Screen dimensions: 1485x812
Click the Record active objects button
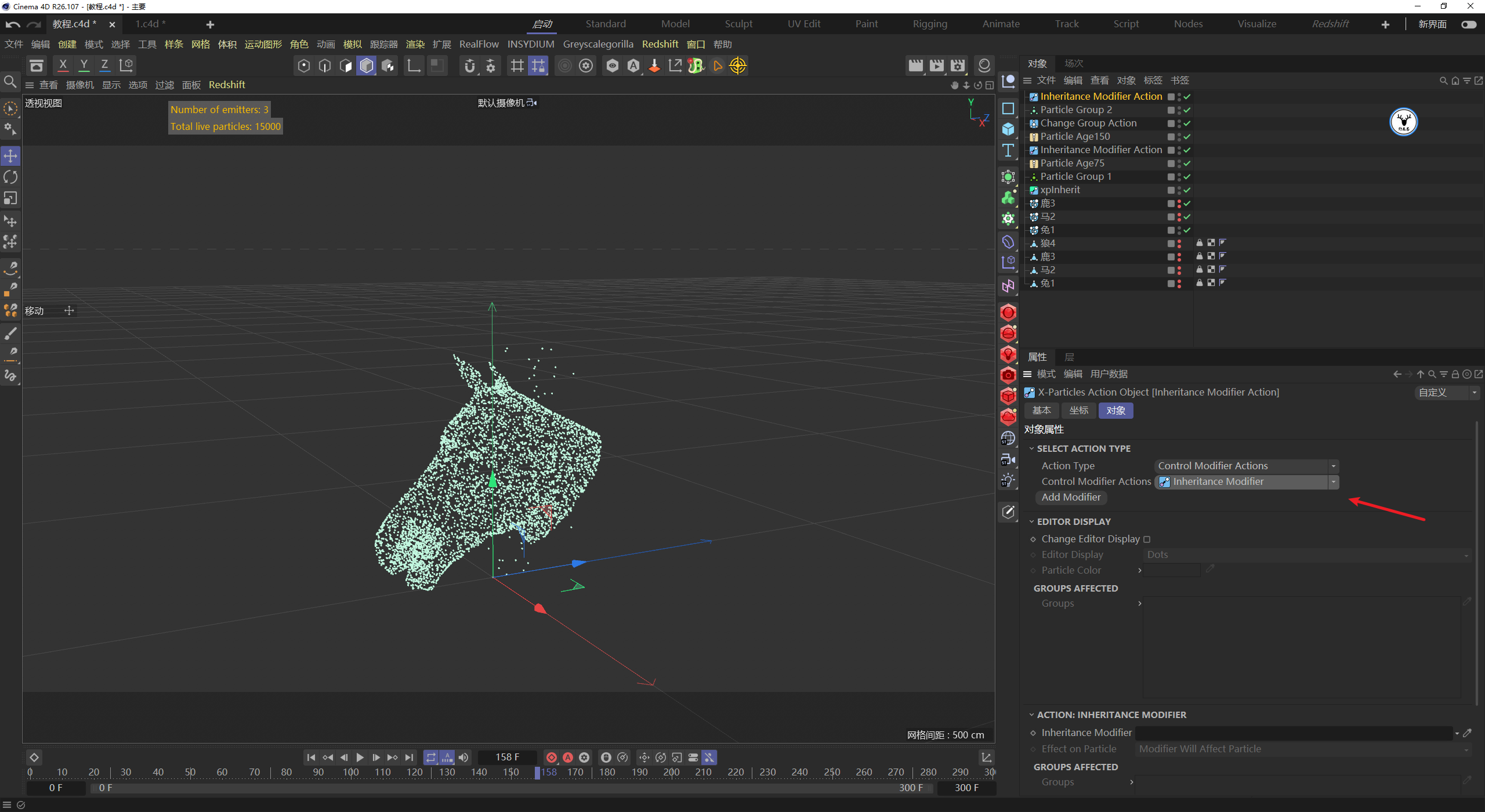pos(552,757)
